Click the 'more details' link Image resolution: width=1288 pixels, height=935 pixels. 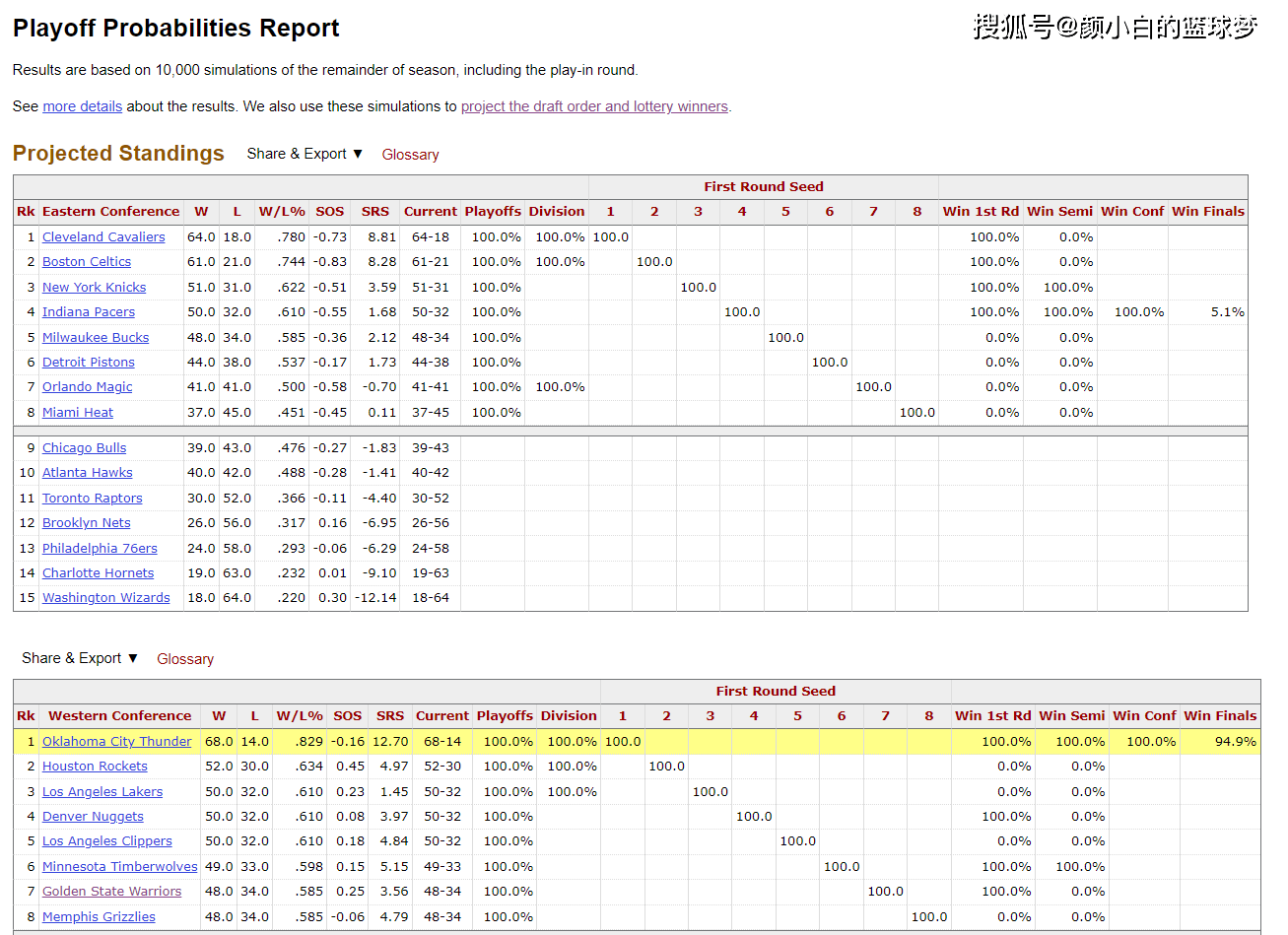tap(82, 106)
